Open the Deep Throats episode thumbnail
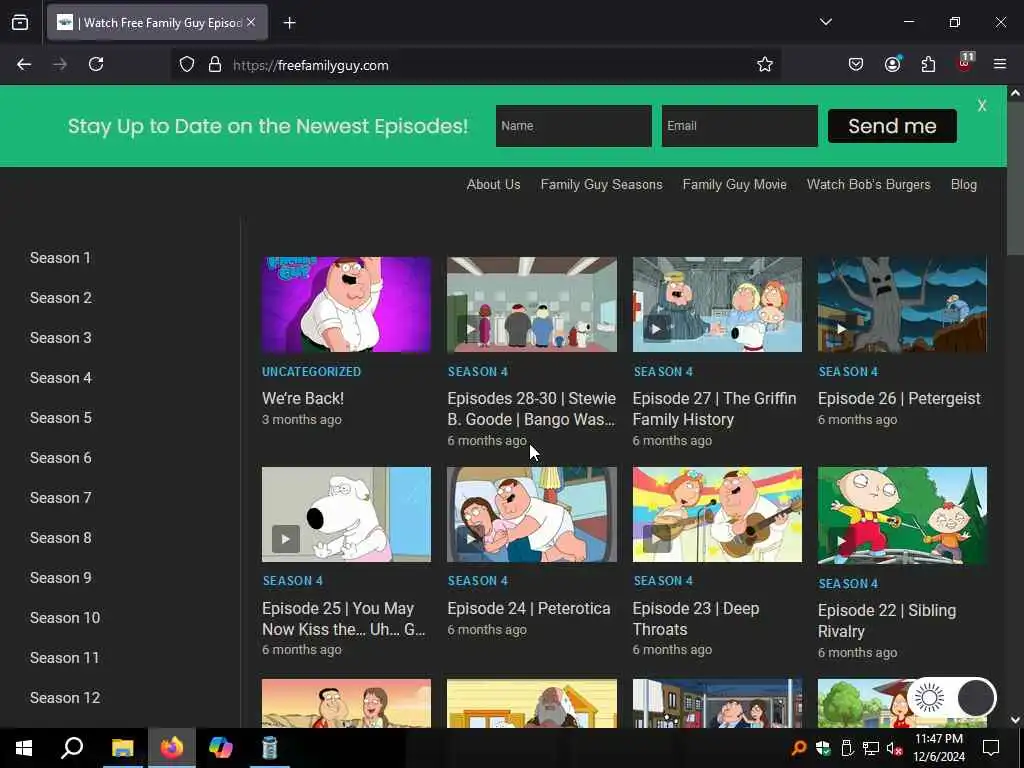The image size is (1024, 768). click(717, 514)
